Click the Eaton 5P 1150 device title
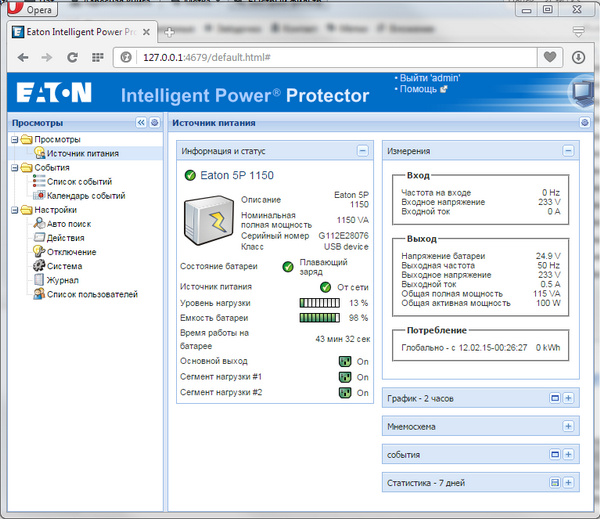The height and width of the screenshot is (519, 600). pos(237,175)
